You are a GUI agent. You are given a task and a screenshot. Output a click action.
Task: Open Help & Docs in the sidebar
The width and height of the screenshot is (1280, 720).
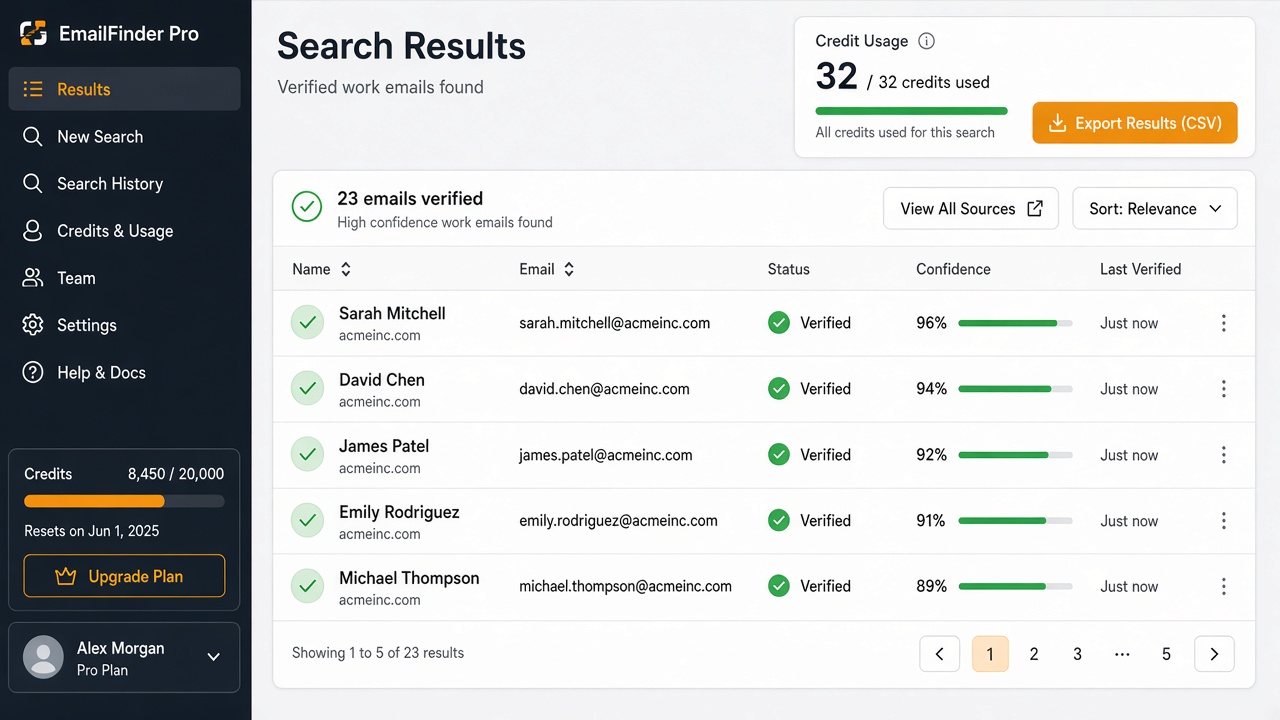124,372
